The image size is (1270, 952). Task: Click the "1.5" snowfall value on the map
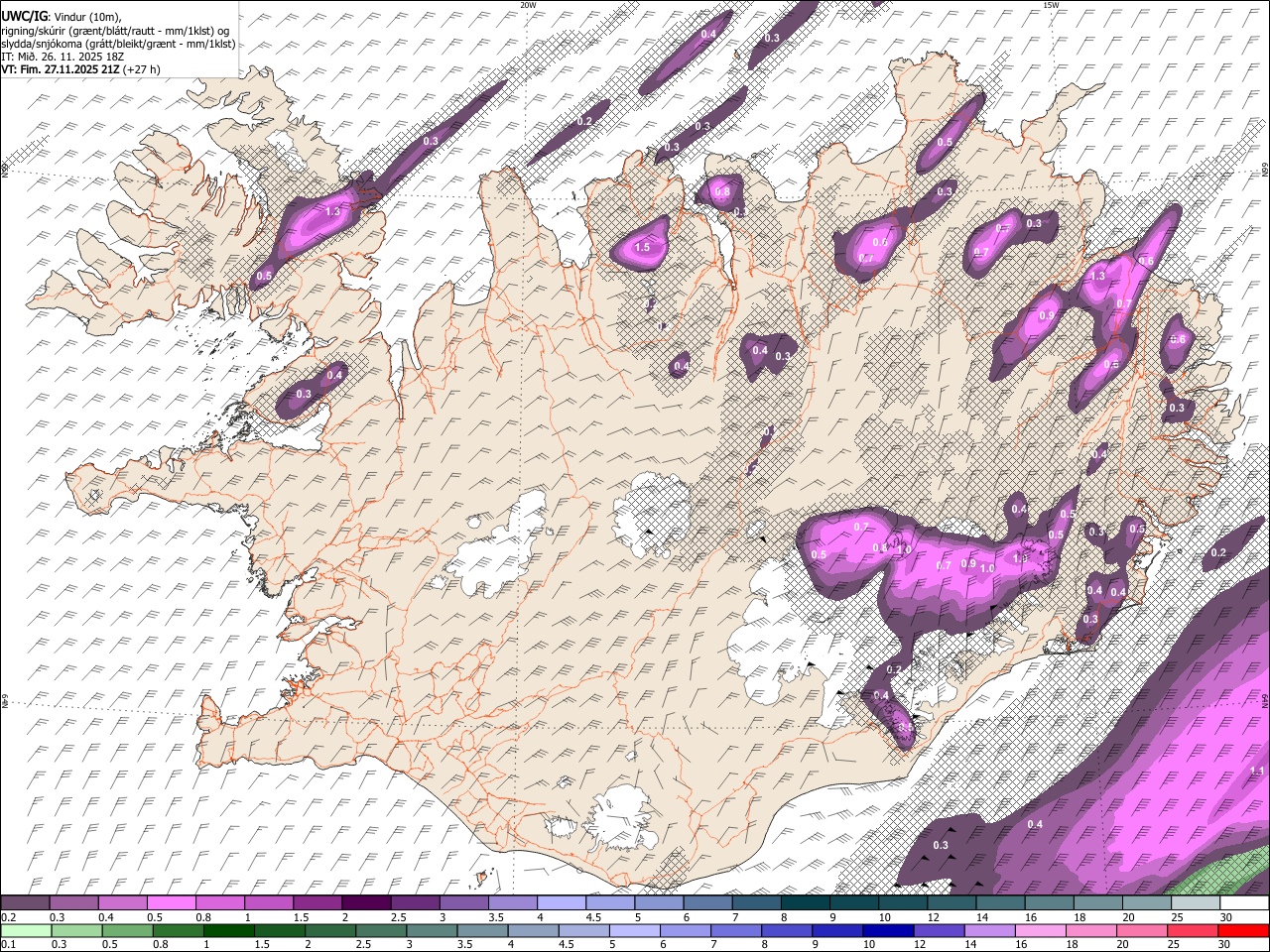[x=642, y=248]
